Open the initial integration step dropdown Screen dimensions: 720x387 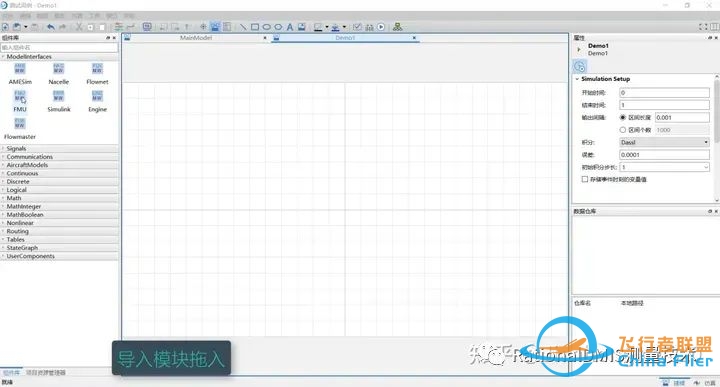(664, 167)
